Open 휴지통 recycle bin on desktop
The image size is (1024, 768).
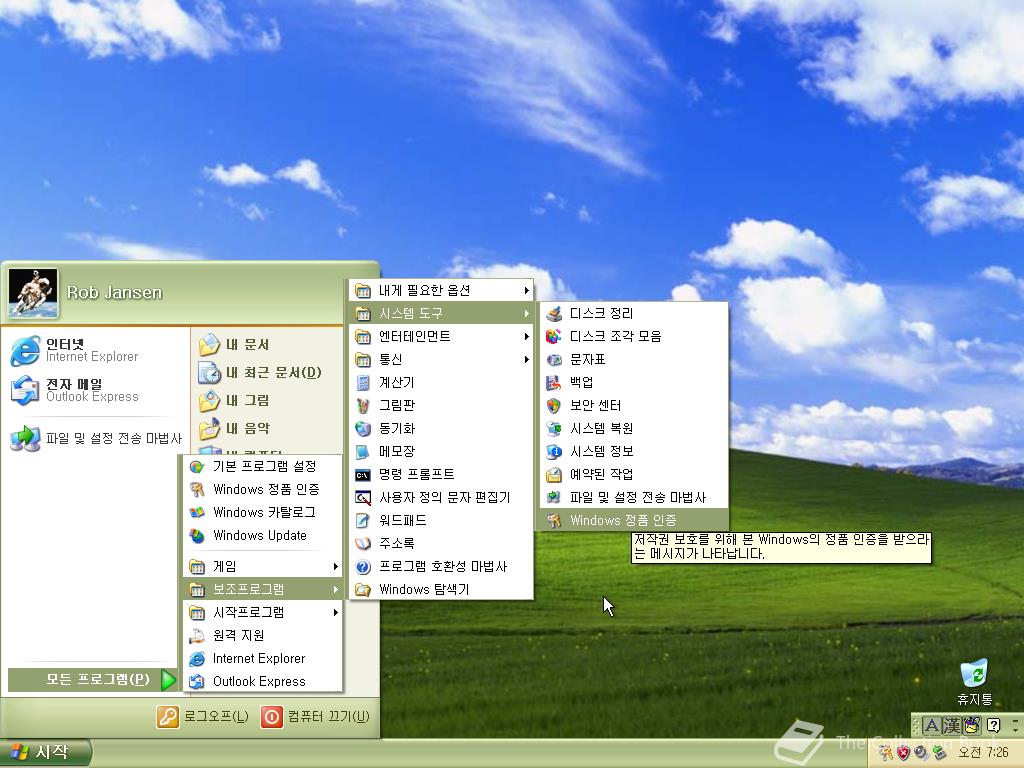pyautogui.click(x=974, y=682)
